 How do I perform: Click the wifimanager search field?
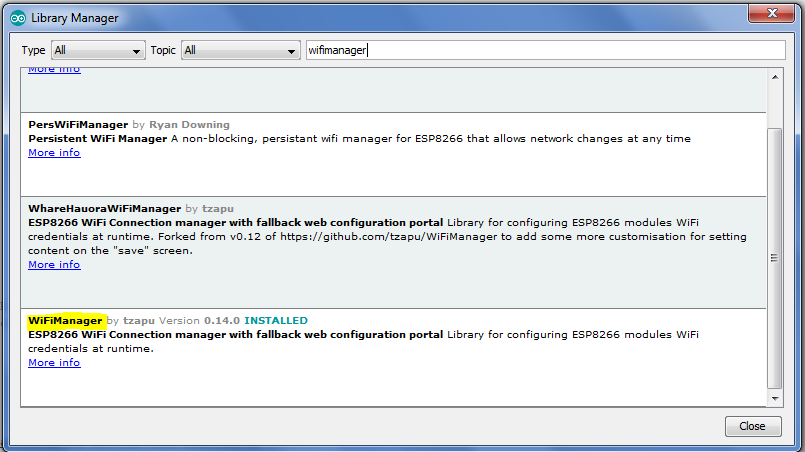pyautogui.click(x=545, y=50)
